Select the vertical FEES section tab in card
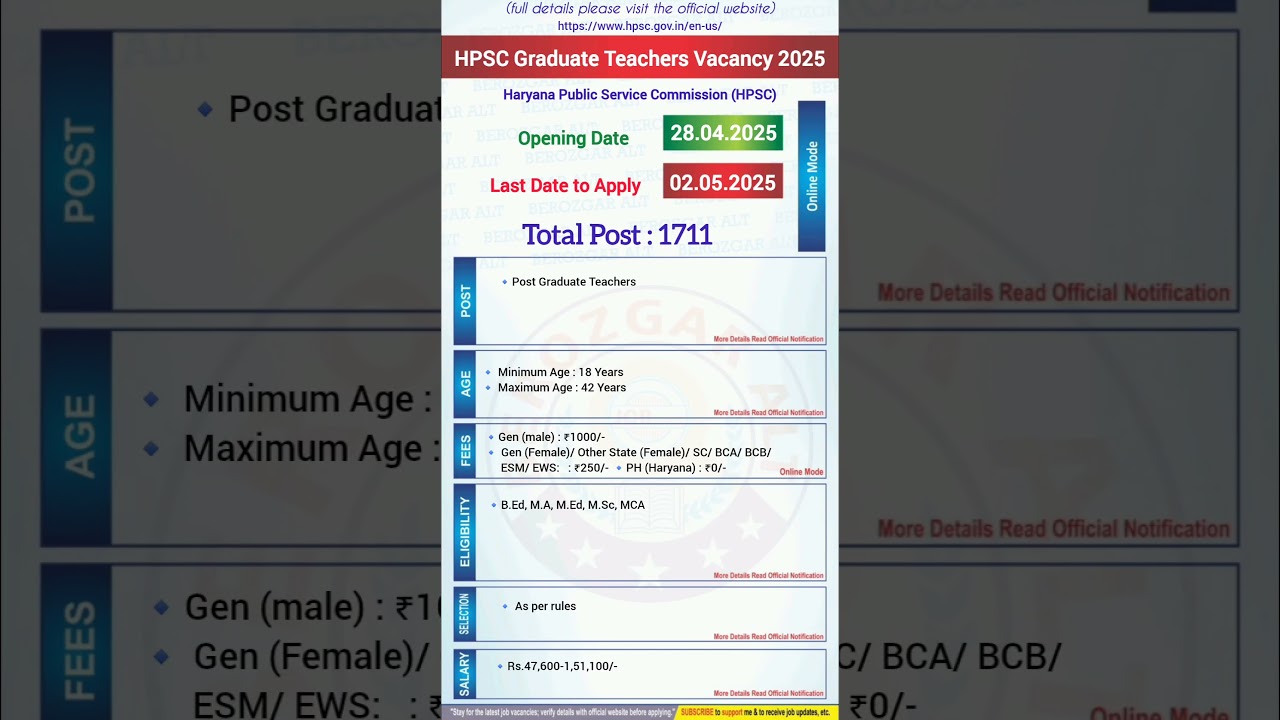The height and width of the screenshot is (720, 1280). [x=465, y=451]
